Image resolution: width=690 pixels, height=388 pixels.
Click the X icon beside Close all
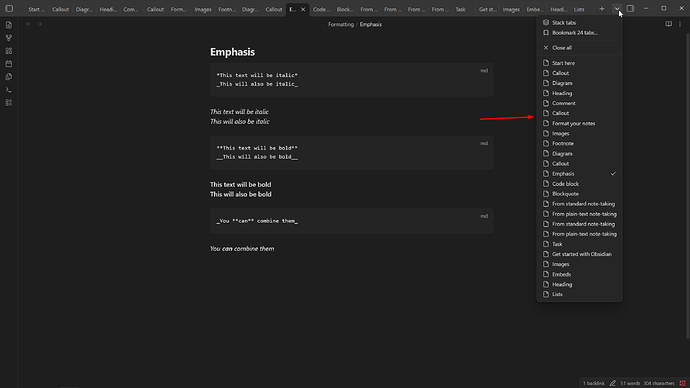[546, 48]
